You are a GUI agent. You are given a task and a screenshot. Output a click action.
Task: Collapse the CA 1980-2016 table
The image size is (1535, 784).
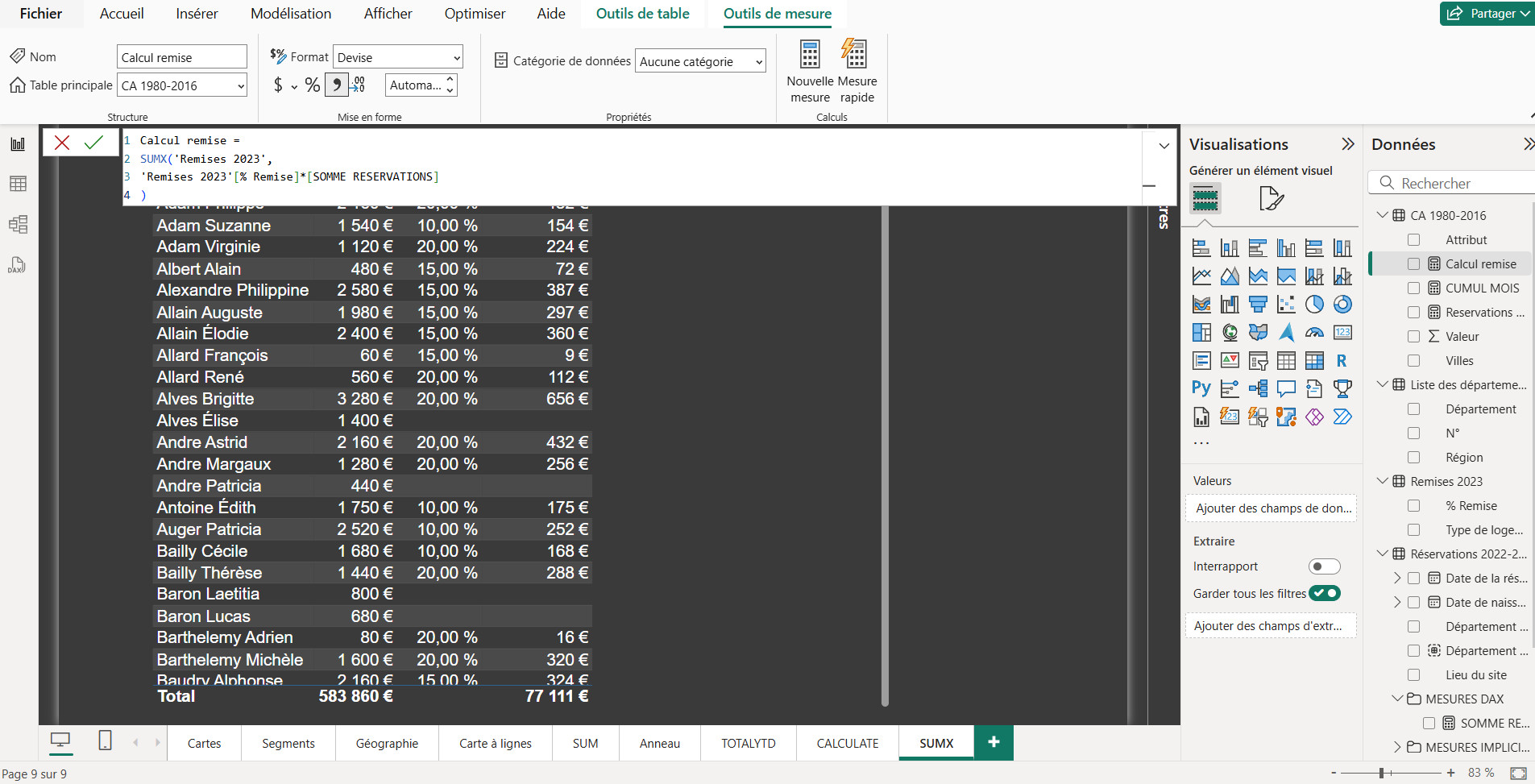[x=1383, y=215]
